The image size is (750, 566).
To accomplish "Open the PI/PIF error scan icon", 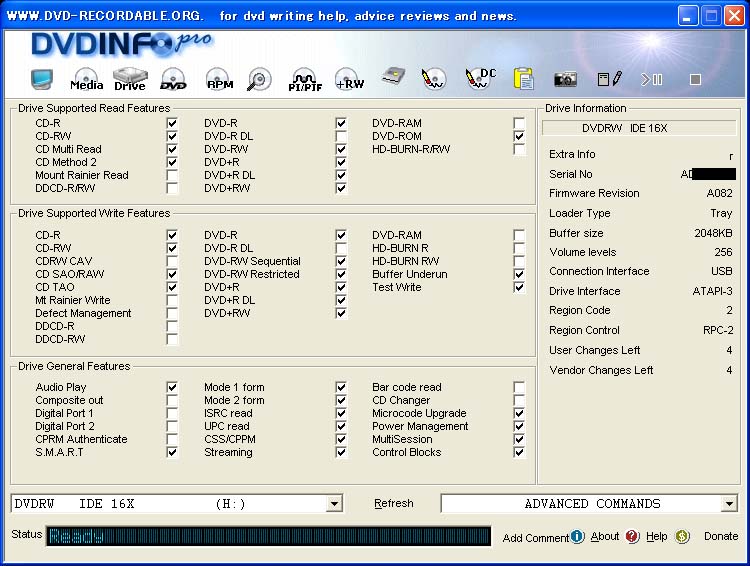I will 305,79.
